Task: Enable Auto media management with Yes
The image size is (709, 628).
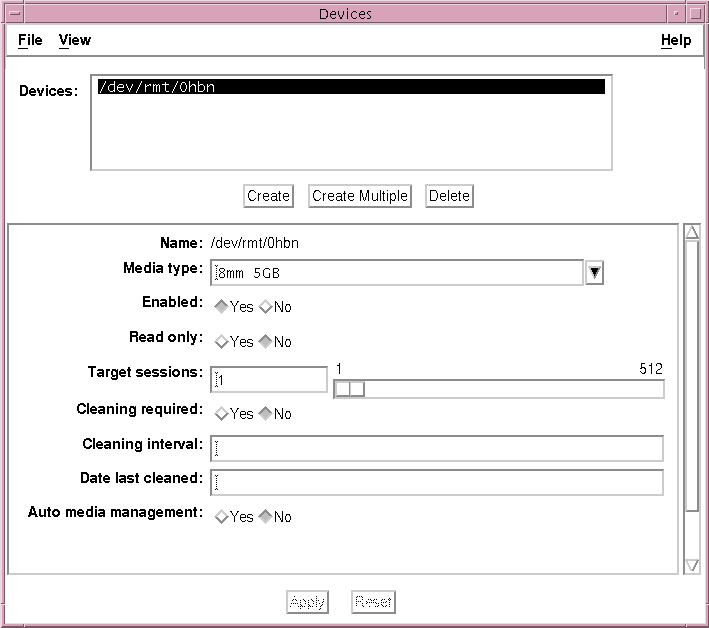Action: tap(222, 517)
